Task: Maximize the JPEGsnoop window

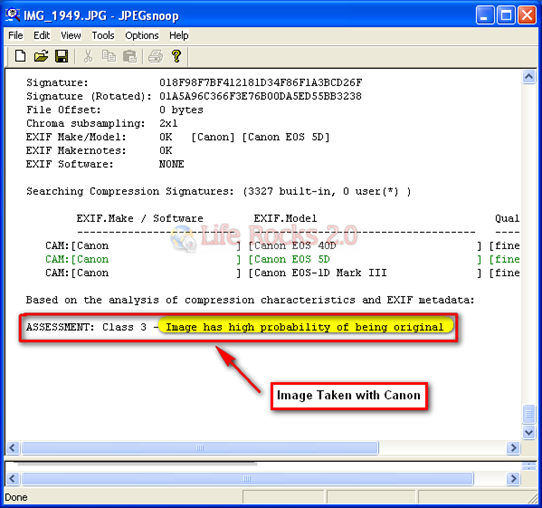Action: click(506, 15)
